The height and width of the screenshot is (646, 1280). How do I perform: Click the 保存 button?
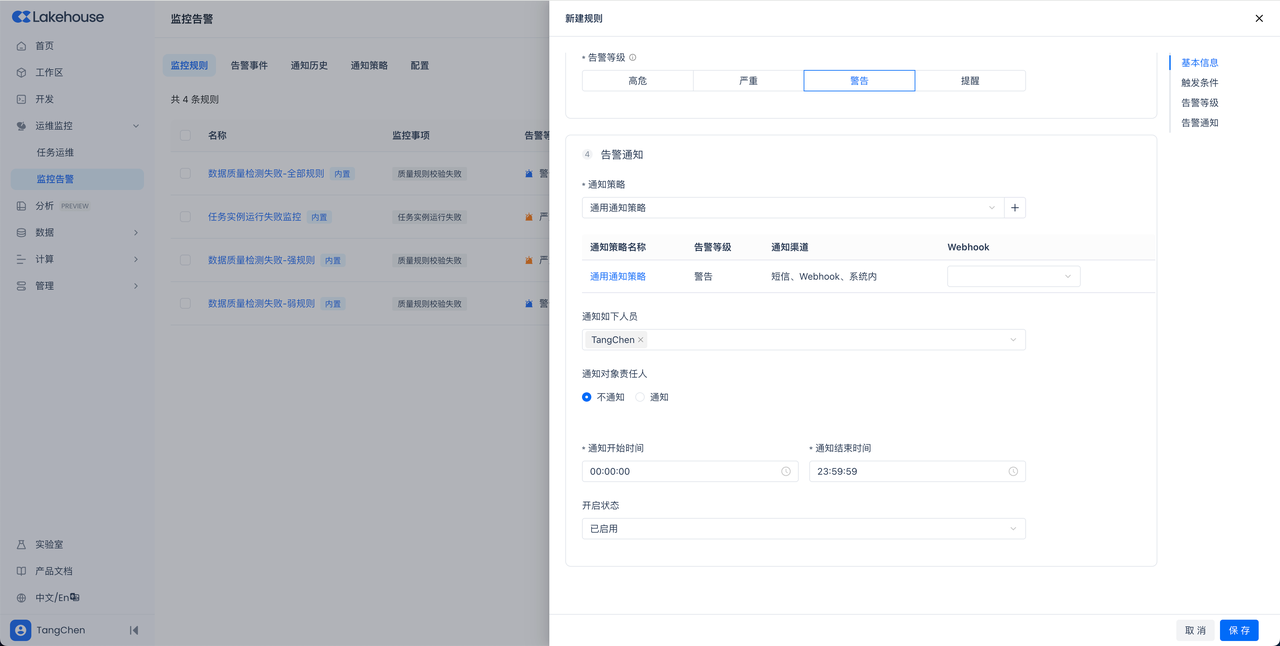[x=1238, y=630]
